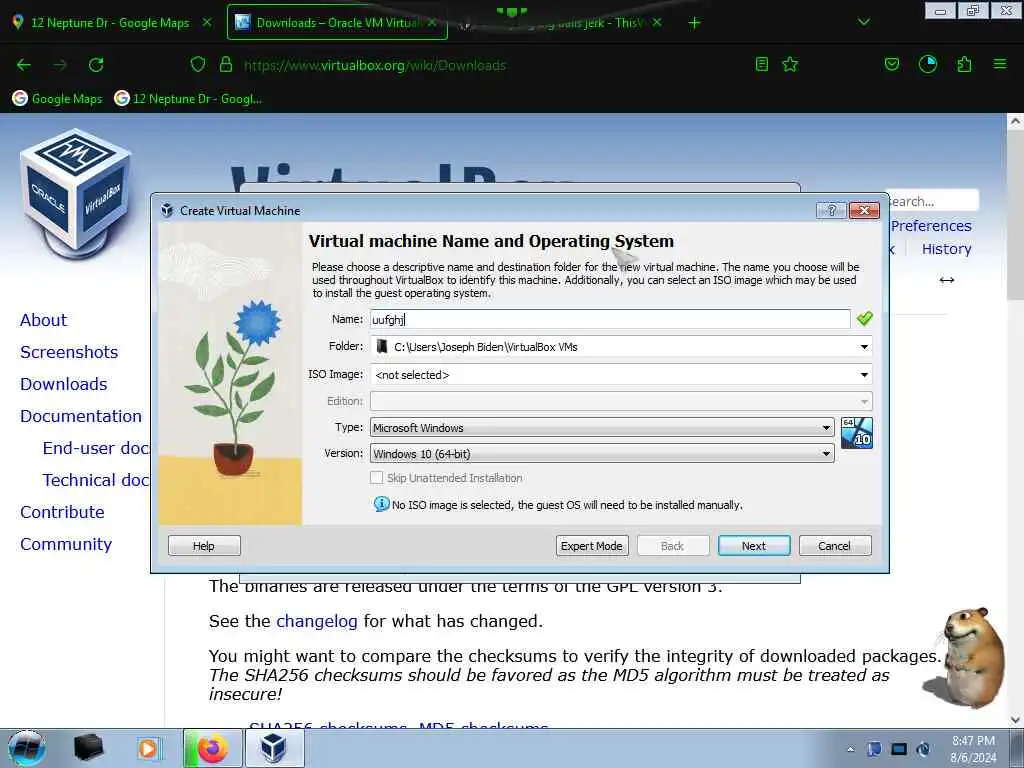Close the 12 Neptune Dr Google Maps tab
The height and width of the screenshot is (768, 1024).
(x=206, y=22)
